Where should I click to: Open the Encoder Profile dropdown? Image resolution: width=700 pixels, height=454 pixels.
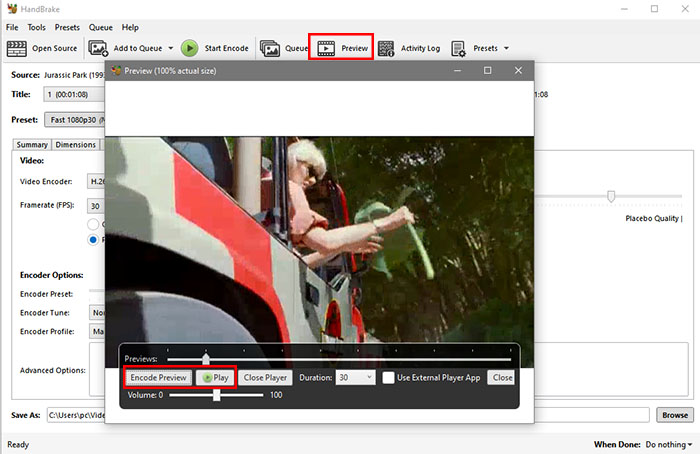[x=97, y=332]
